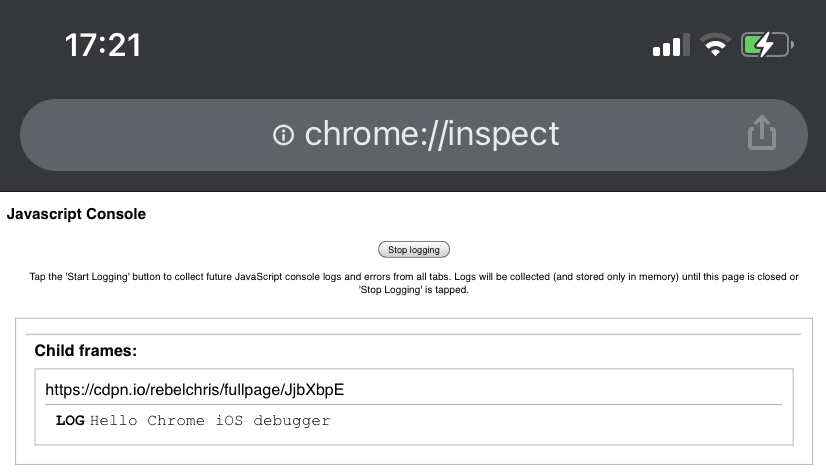Tap the Wi-Fi status icon
826x475 pixels.
pyautogui.click(x=715, y=45)
